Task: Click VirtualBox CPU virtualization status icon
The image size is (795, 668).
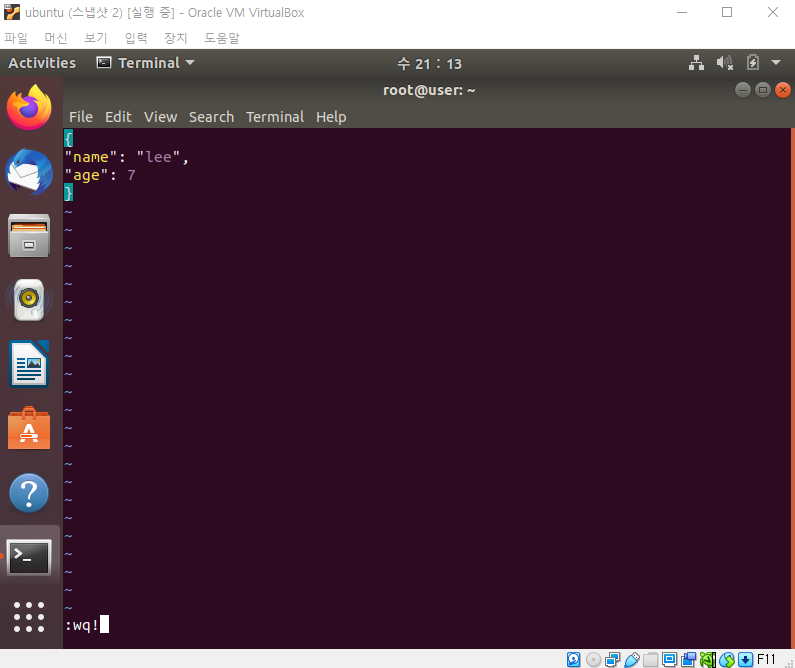Action: tap(708, 659)
